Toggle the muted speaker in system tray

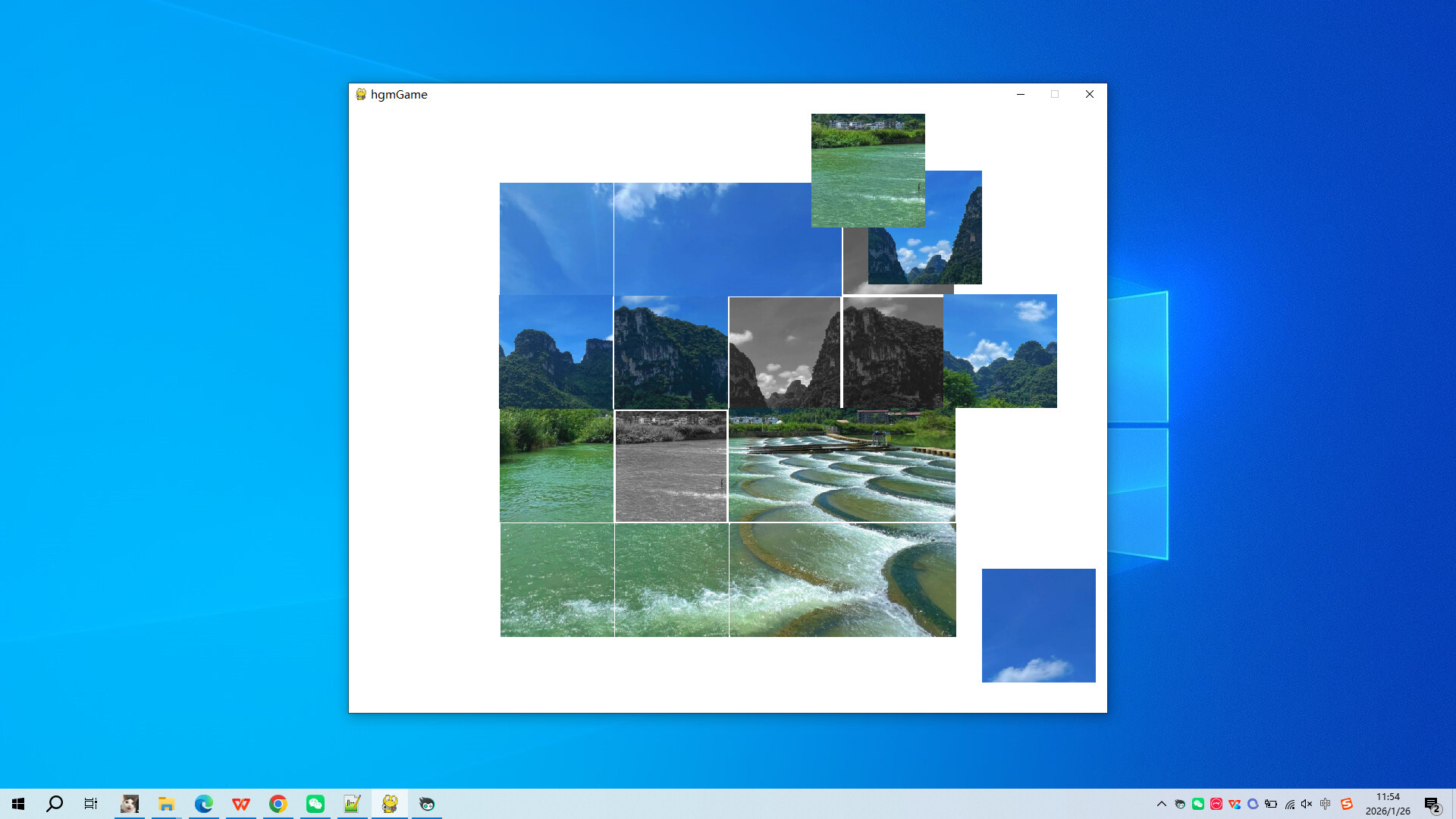[1307, 803]
